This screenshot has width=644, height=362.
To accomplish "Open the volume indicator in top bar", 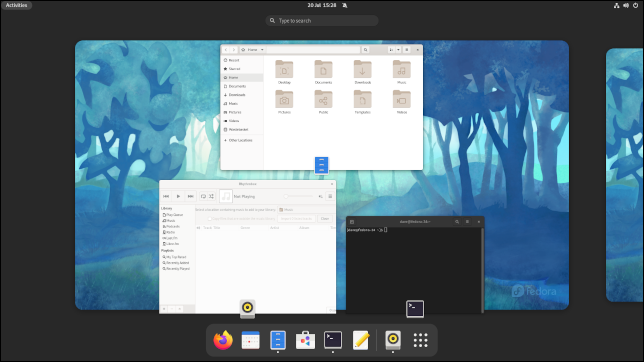I will pos(626,5).
